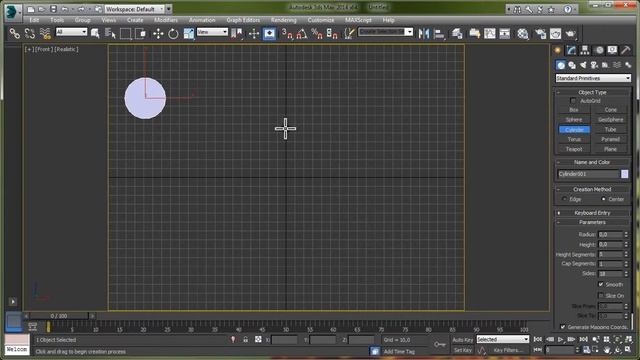Open the selection filter All dropdown
The image size is (640, 360).
click(71, 32)
